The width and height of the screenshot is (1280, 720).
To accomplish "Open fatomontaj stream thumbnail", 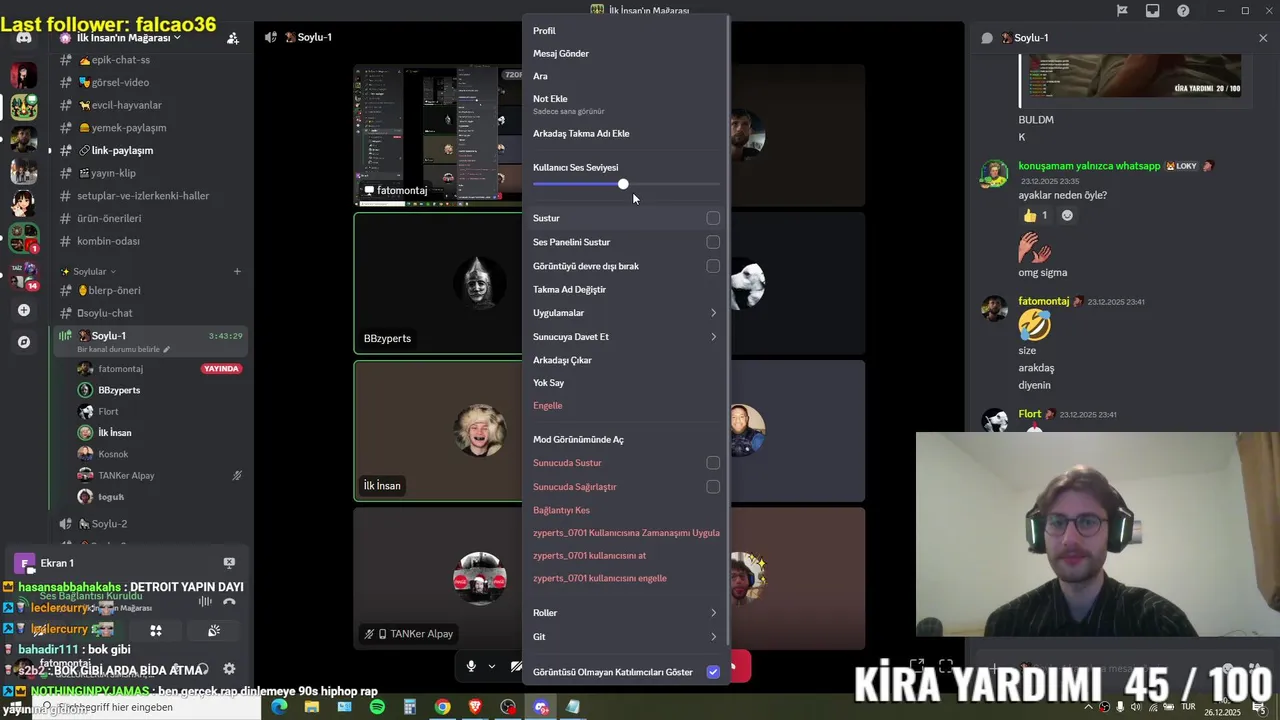I will pyautogui.click(x=438, y=135).
